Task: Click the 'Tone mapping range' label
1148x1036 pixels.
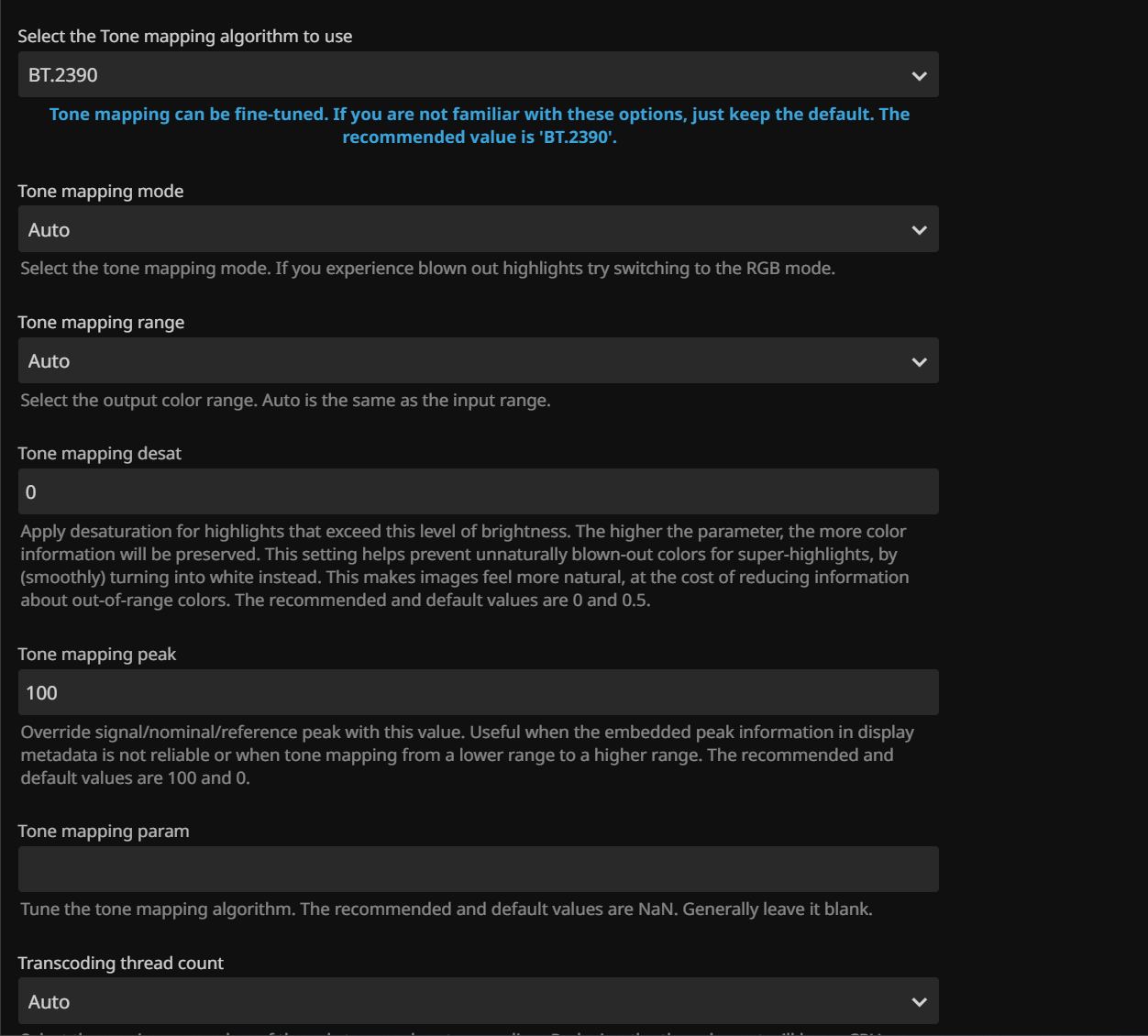Action: click(101, 323)
